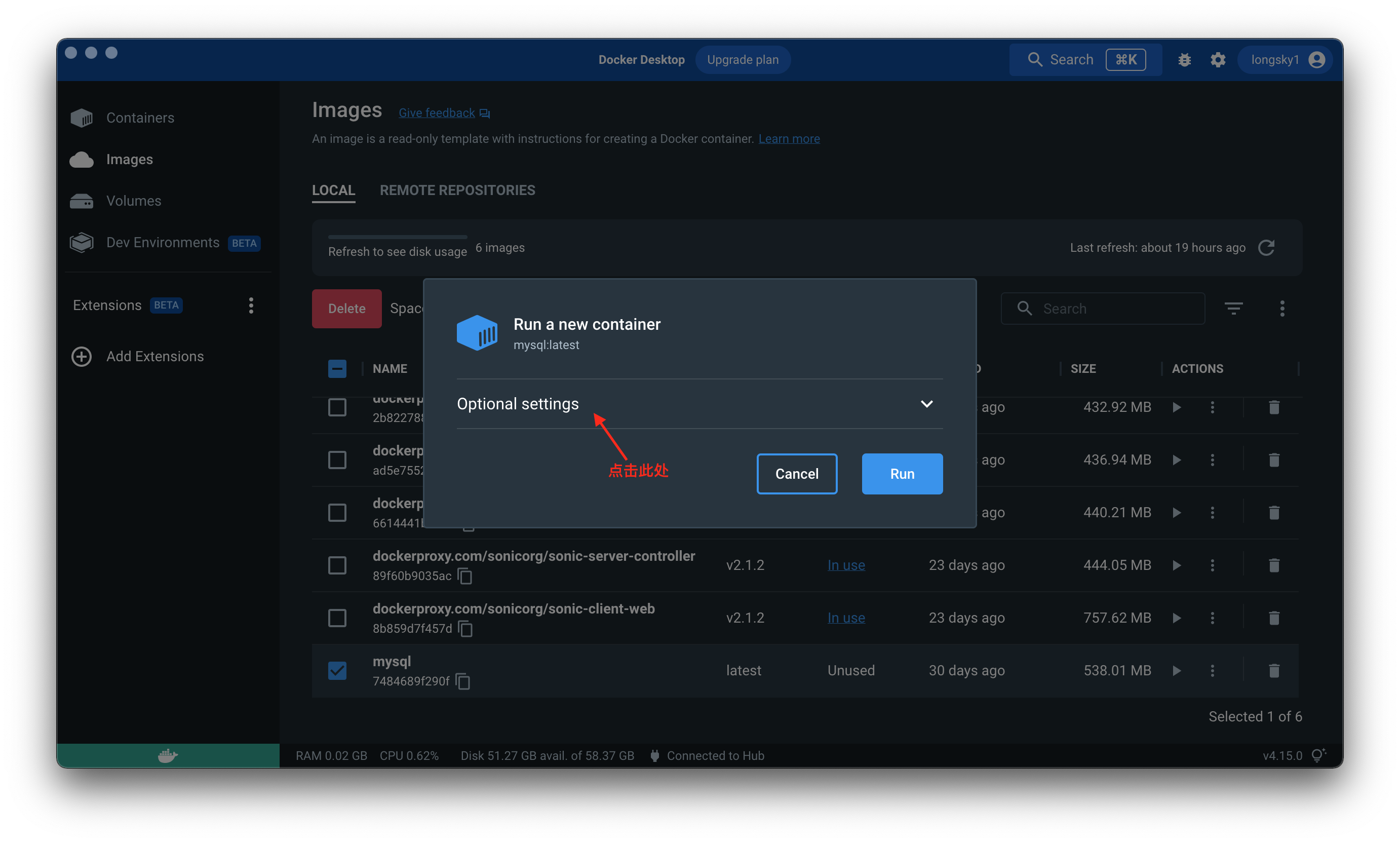Copy the mysql image ID 7484689f290f

(x=463, y=681)
